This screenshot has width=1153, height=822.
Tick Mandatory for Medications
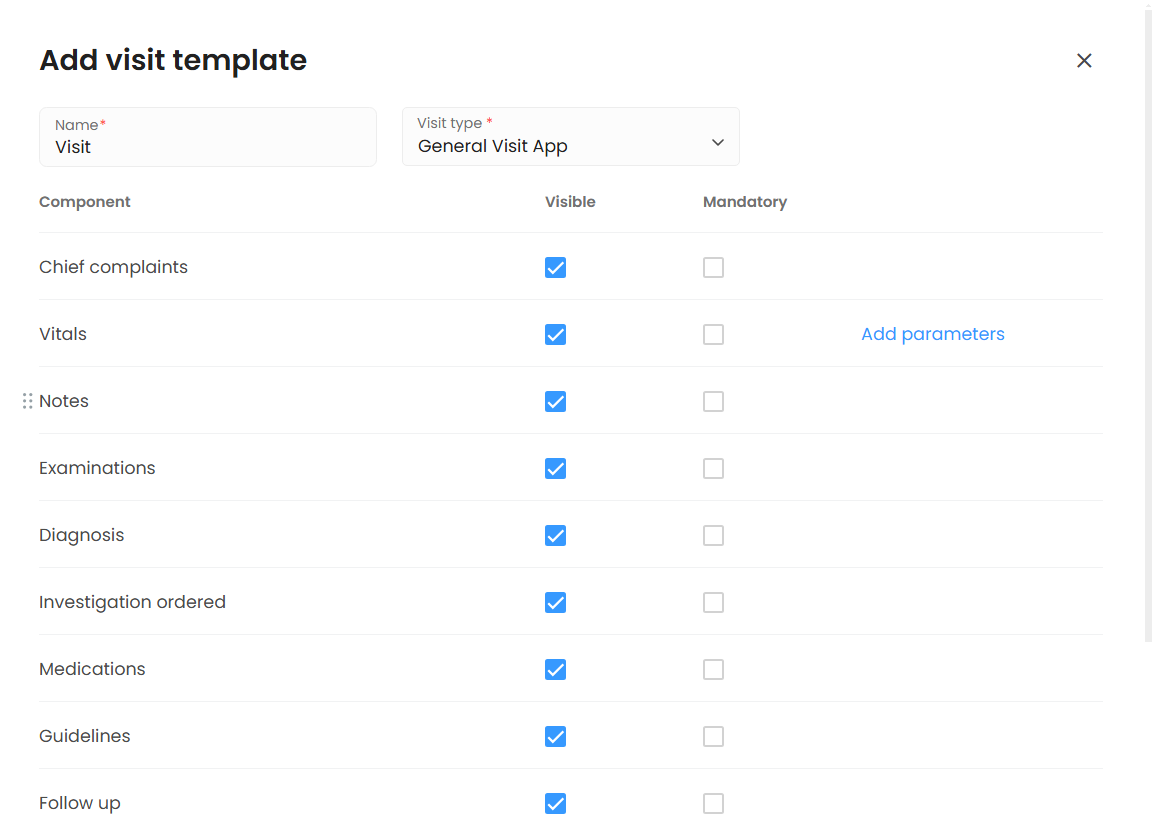click(713, 670)
